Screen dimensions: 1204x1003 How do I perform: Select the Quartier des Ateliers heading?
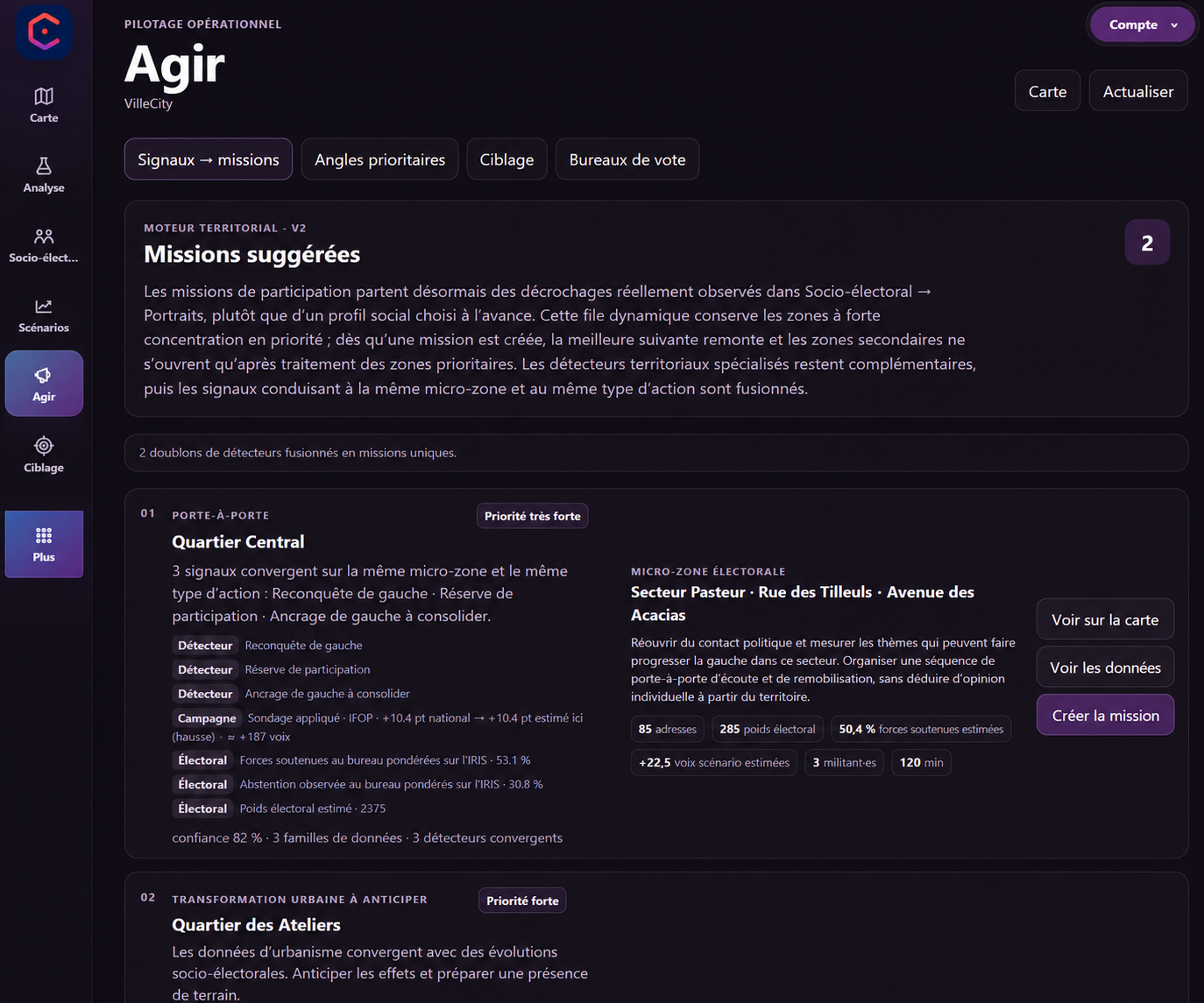[x=256, y=924]
